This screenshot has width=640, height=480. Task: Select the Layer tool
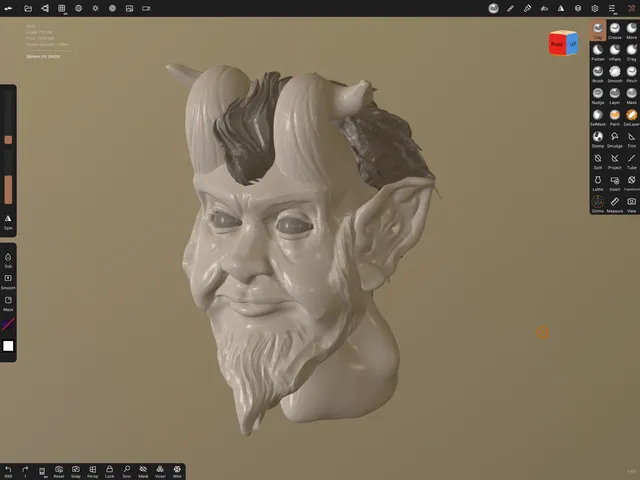[615, 96]
